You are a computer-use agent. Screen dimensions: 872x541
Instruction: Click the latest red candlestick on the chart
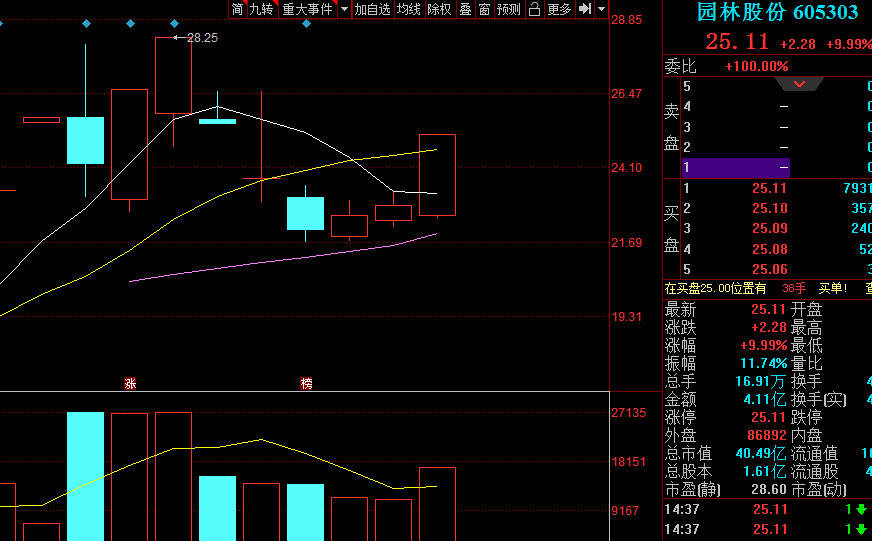click(437, 175)
